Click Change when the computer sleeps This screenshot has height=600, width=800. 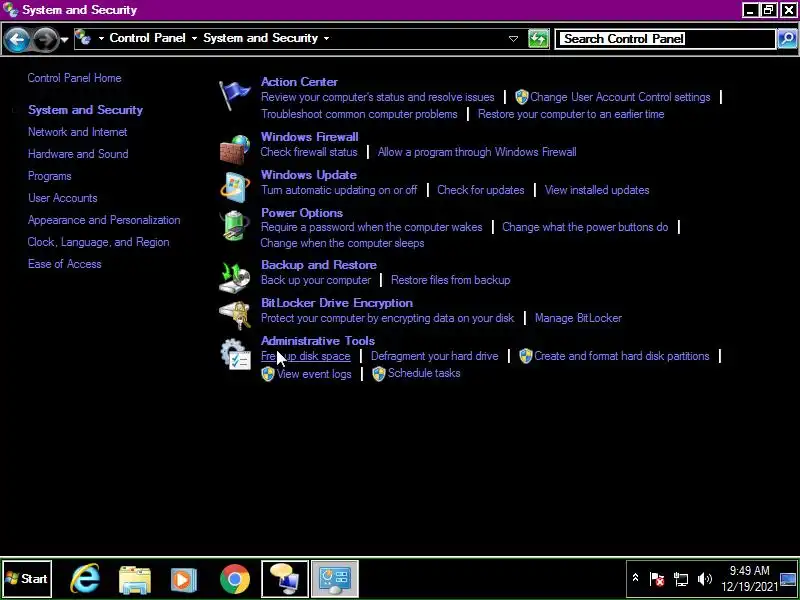(342, 243)
